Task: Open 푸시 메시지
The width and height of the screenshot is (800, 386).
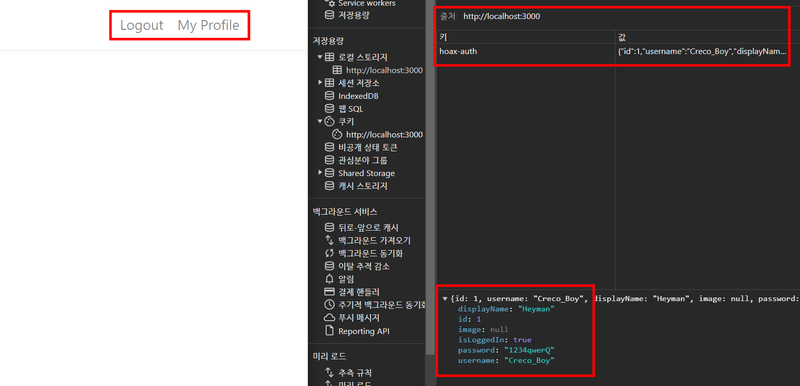Action: (359, 318)
